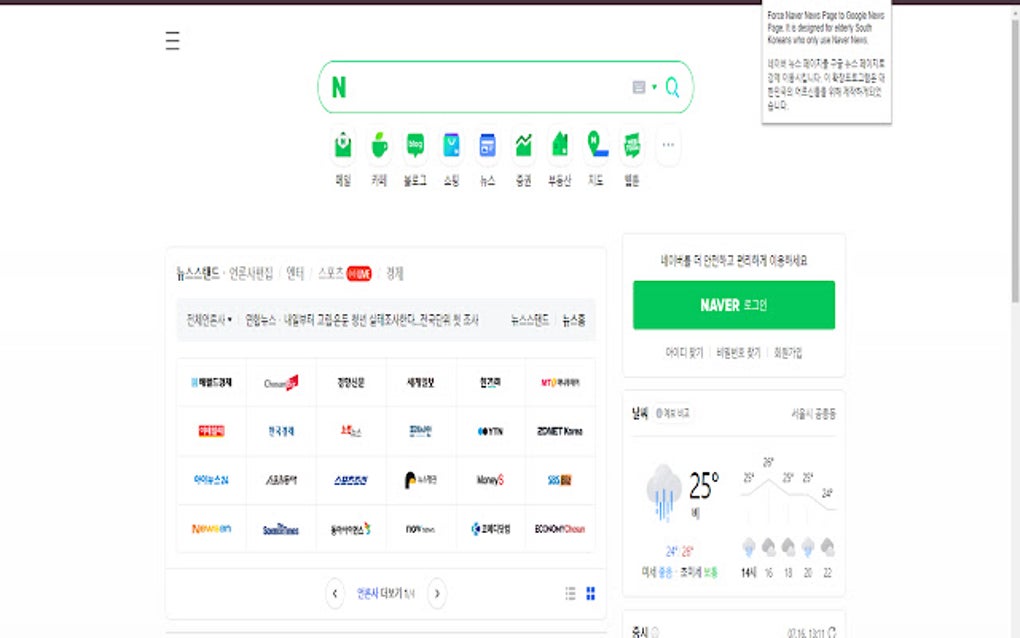The width and height of the screenshot is (1020, 638).
Task: Go to the next page of publishers
Action: [x=437, y=593]
